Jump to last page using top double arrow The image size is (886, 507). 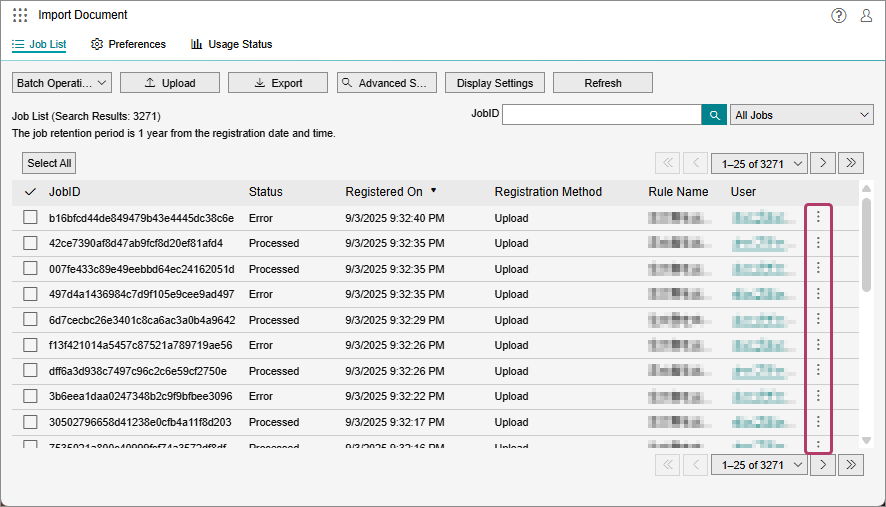[851, 163]
